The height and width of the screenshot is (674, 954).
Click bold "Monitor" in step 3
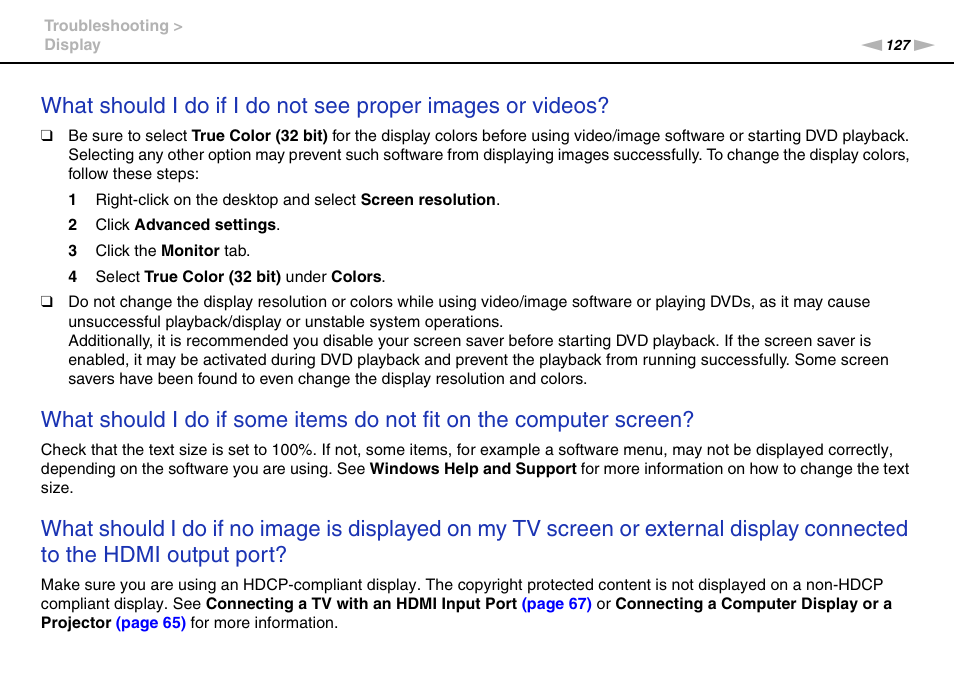[x=190, y=251]
